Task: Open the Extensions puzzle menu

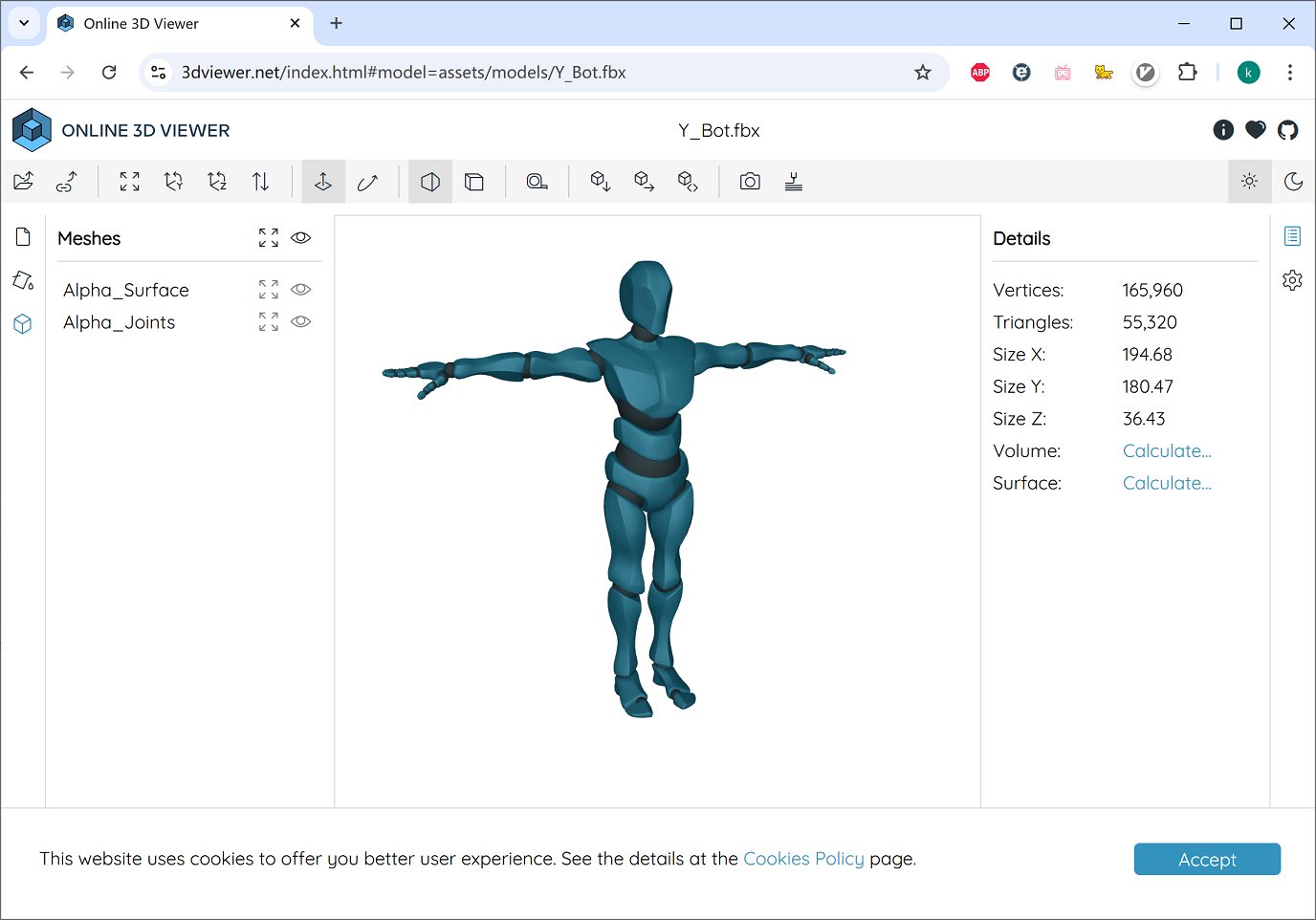Action: 1187,73
